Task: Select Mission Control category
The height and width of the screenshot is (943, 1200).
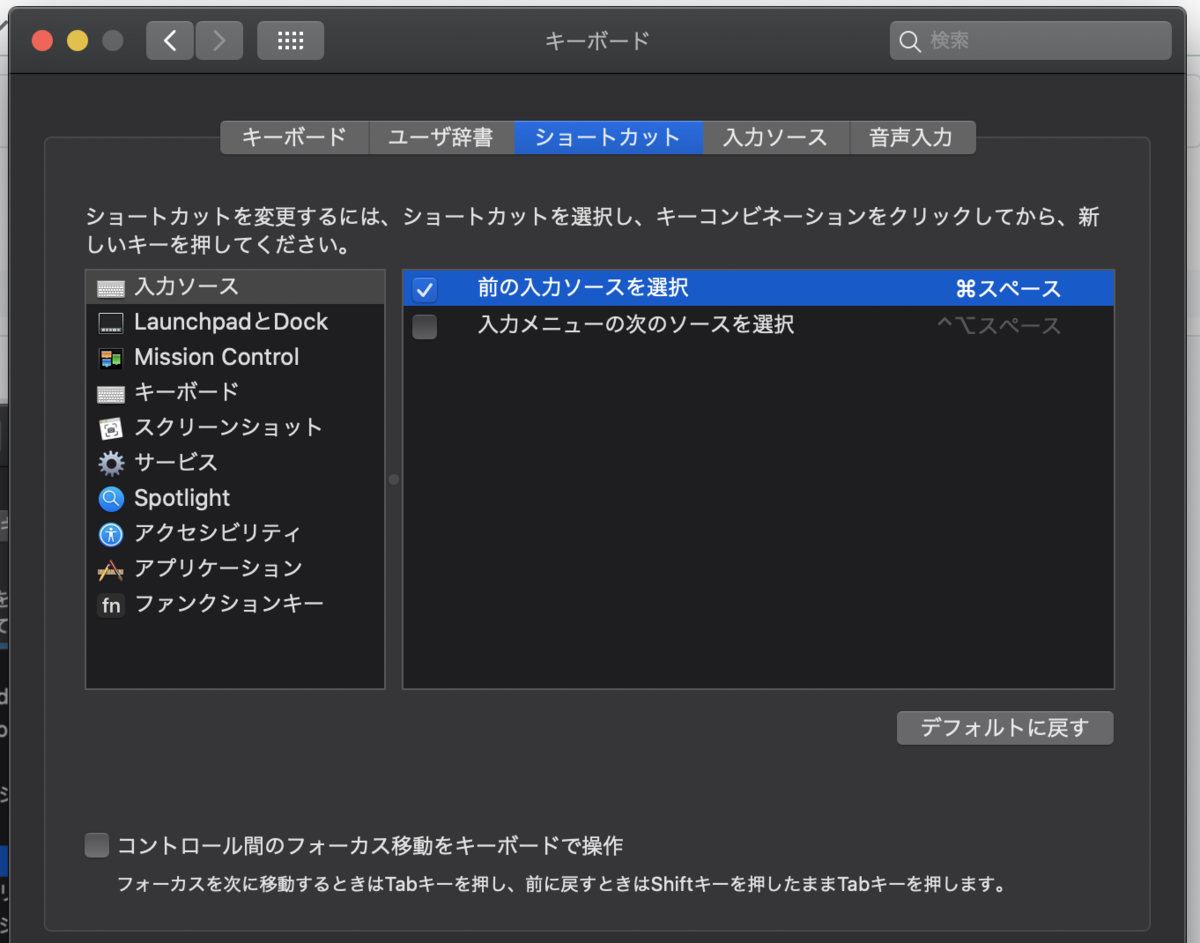Action: pyautogui.click(x=235, y=357)
